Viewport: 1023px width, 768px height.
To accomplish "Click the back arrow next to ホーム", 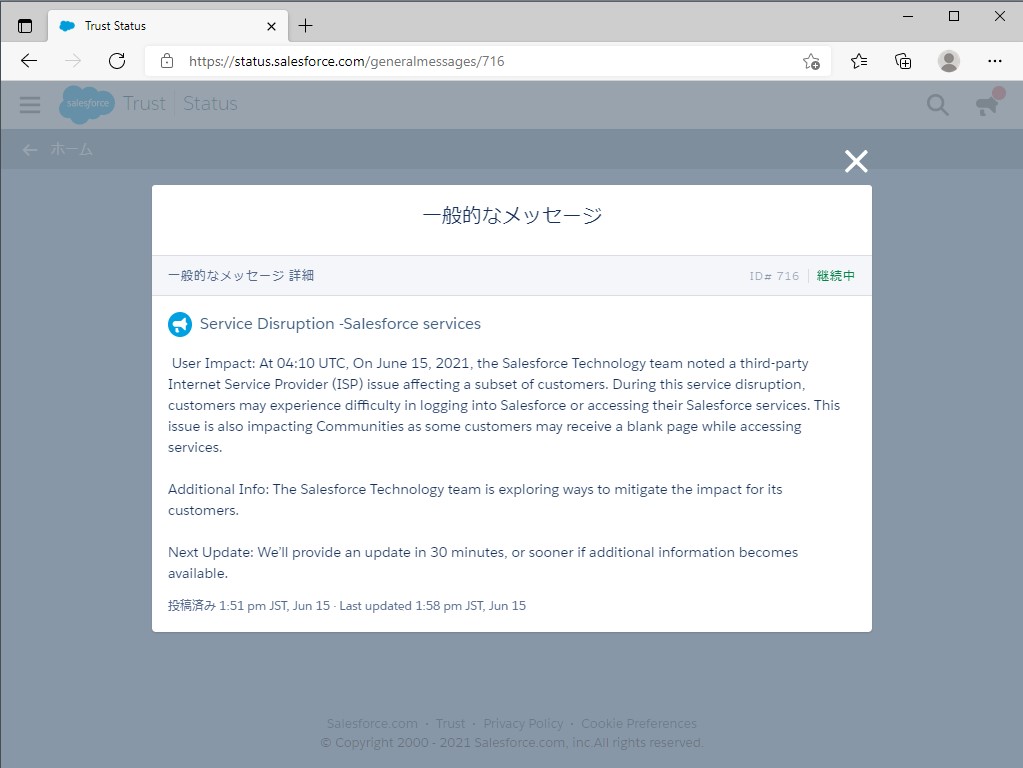I will (28, 149).
